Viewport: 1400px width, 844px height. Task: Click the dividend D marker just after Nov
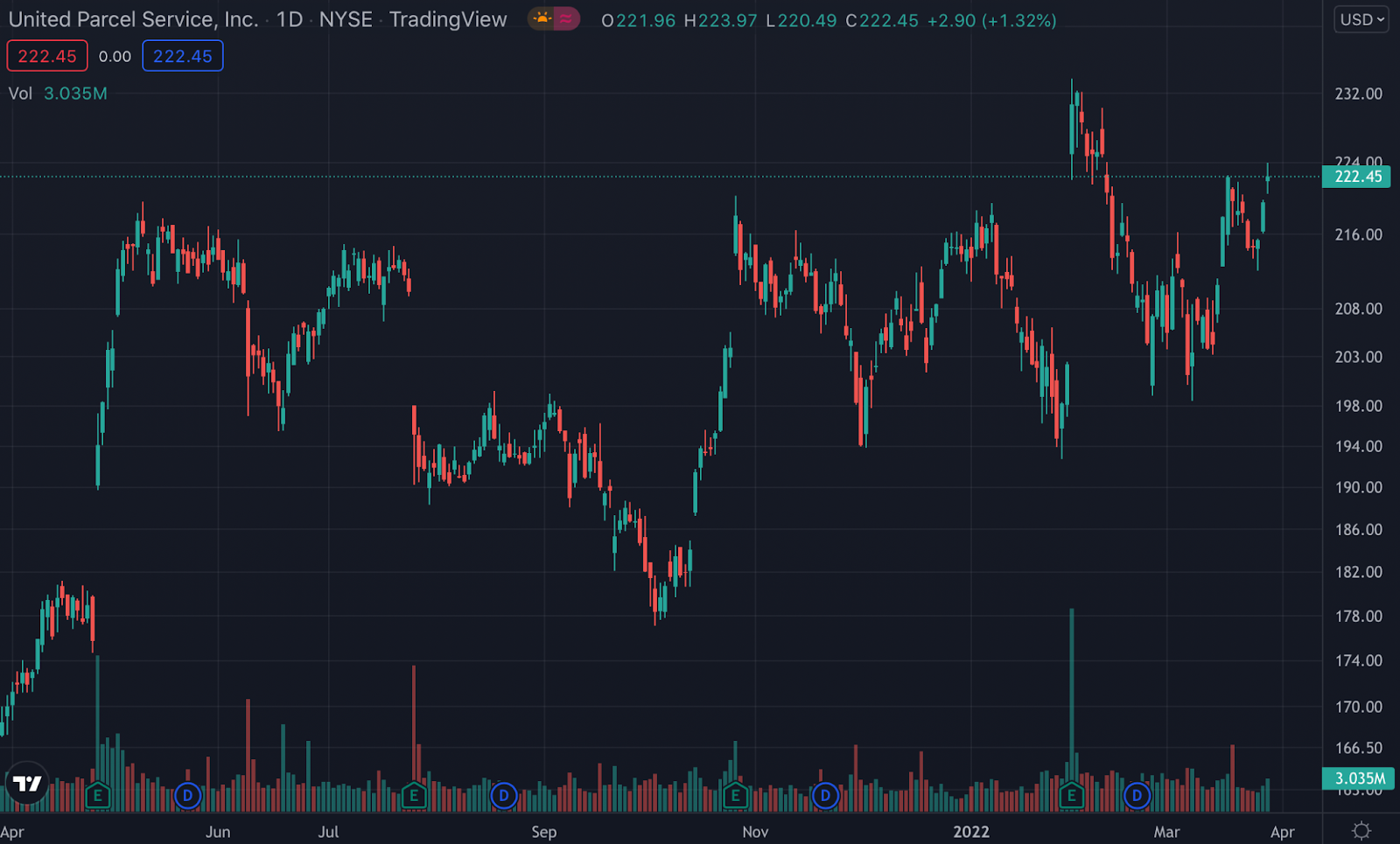825,796
